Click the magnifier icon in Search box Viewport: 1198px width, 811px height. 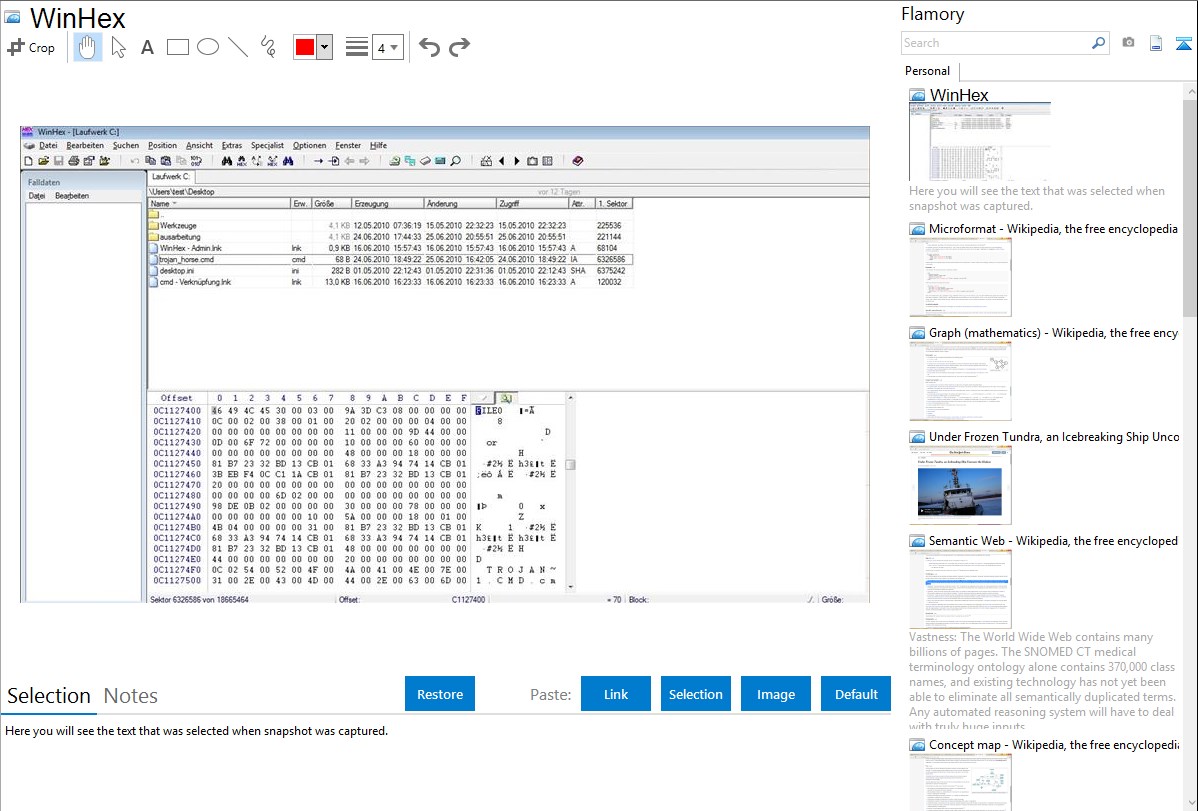pyautogui.click(x=1098, y=43)
